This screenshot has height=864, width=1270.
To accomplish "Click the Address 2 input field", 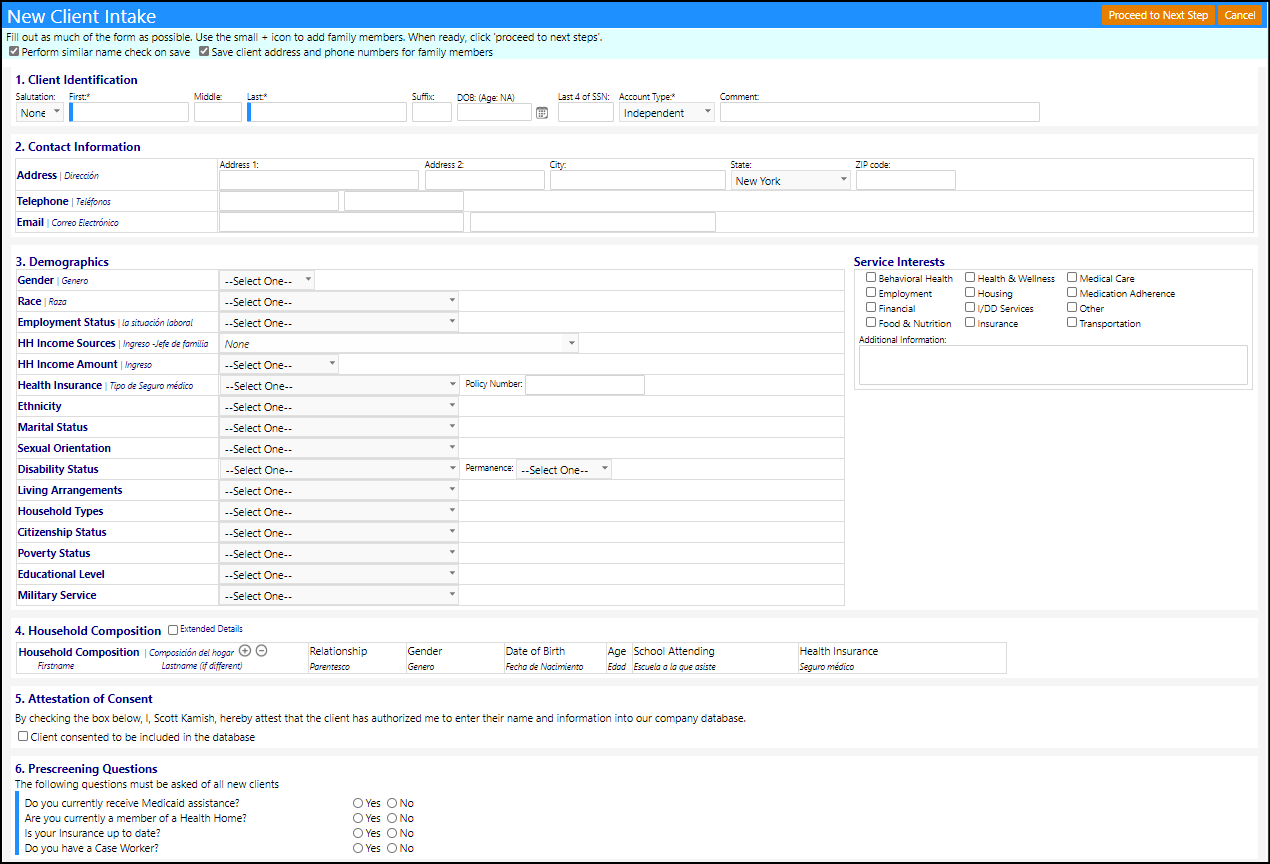I will click(485, 180).
